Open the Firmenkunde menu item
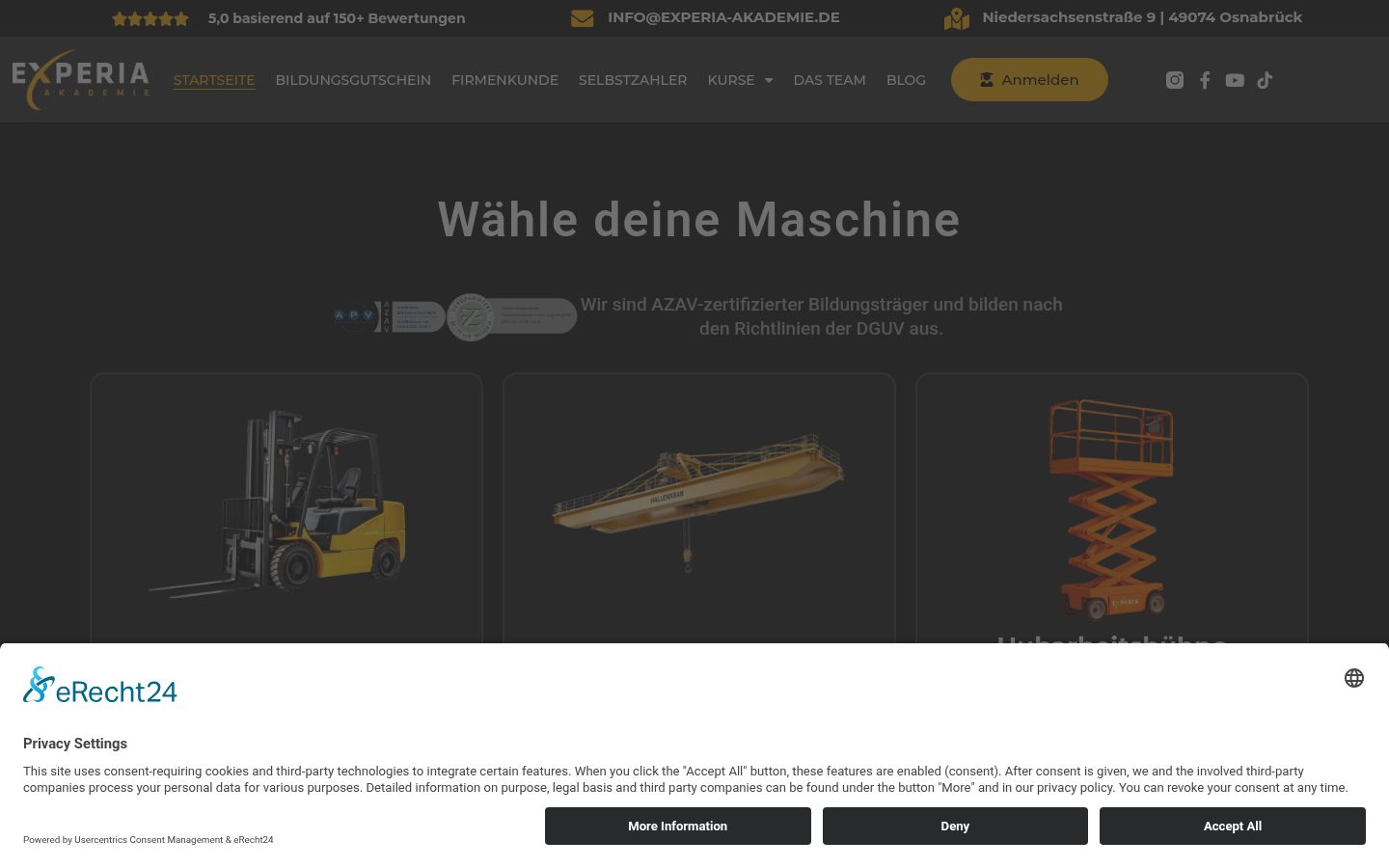Image resolution: width=1389 pixels, height=868 pixels. pyautogui.click(x=504, y=80)
